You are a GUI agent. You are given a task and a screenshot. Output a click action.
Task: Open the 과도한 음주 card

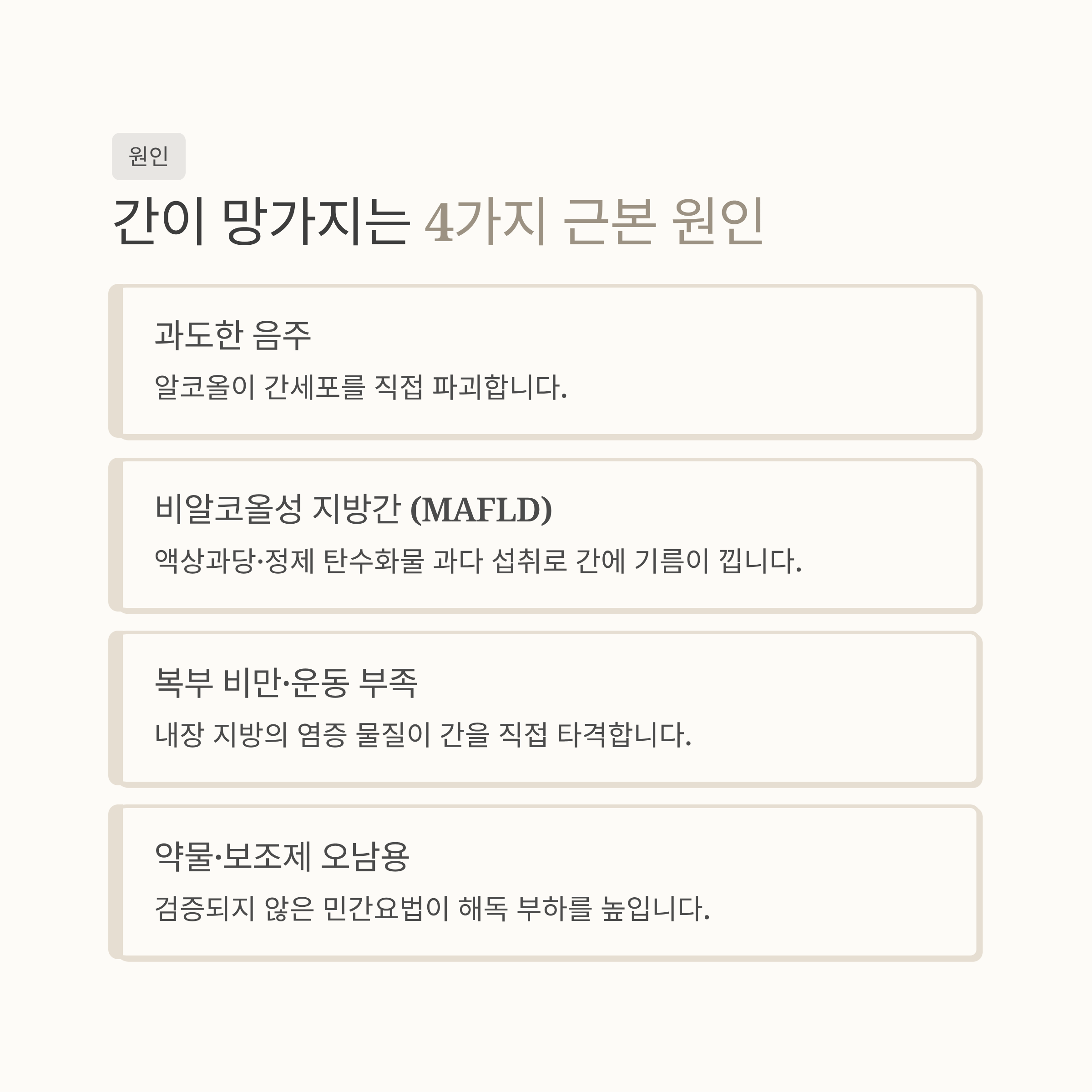click(546, 362)
